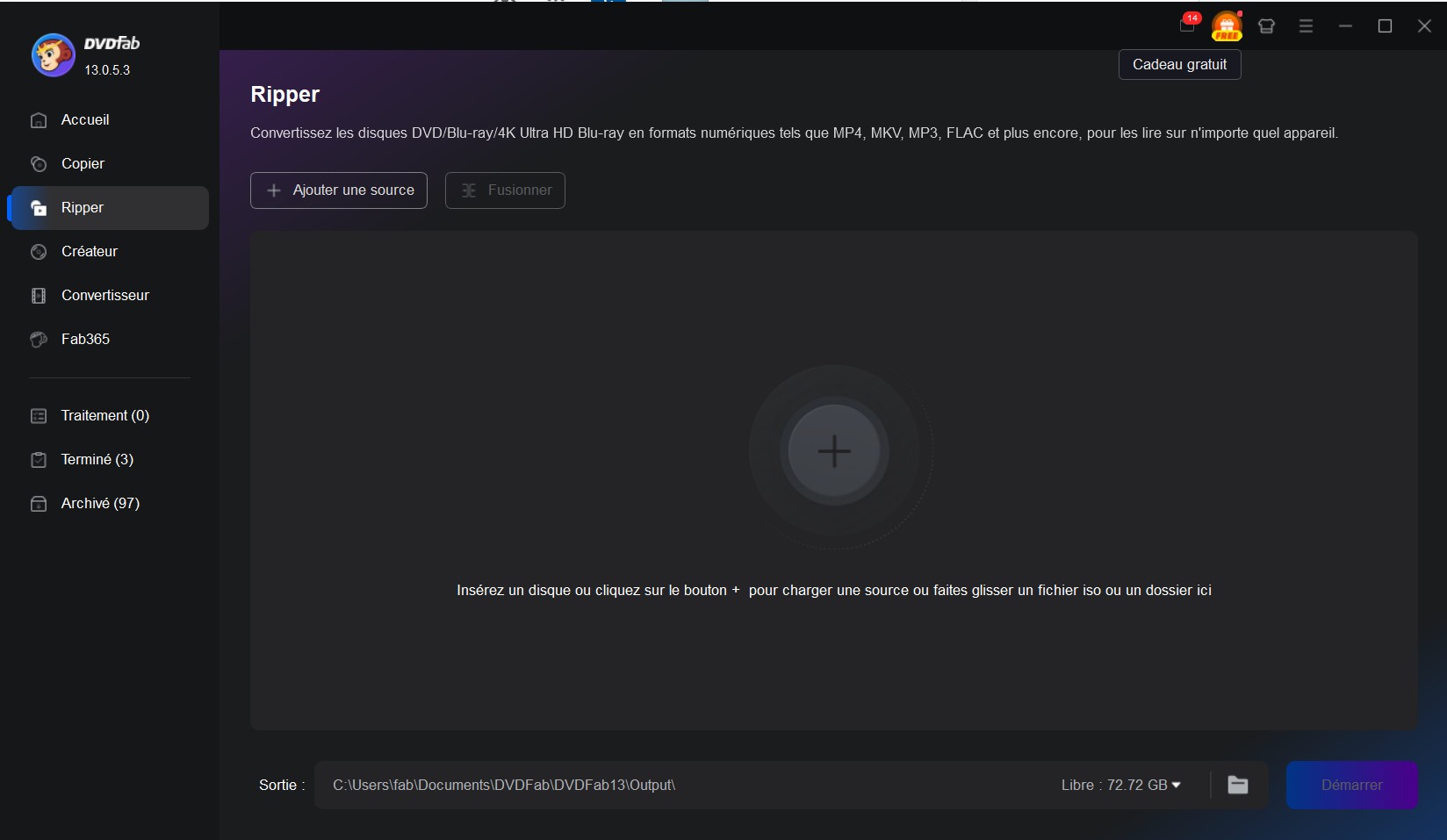The width and height of the screenshot is (1447, 840).
Task: Switch to the Terminé (3) list
Action: tap(97, 460)
